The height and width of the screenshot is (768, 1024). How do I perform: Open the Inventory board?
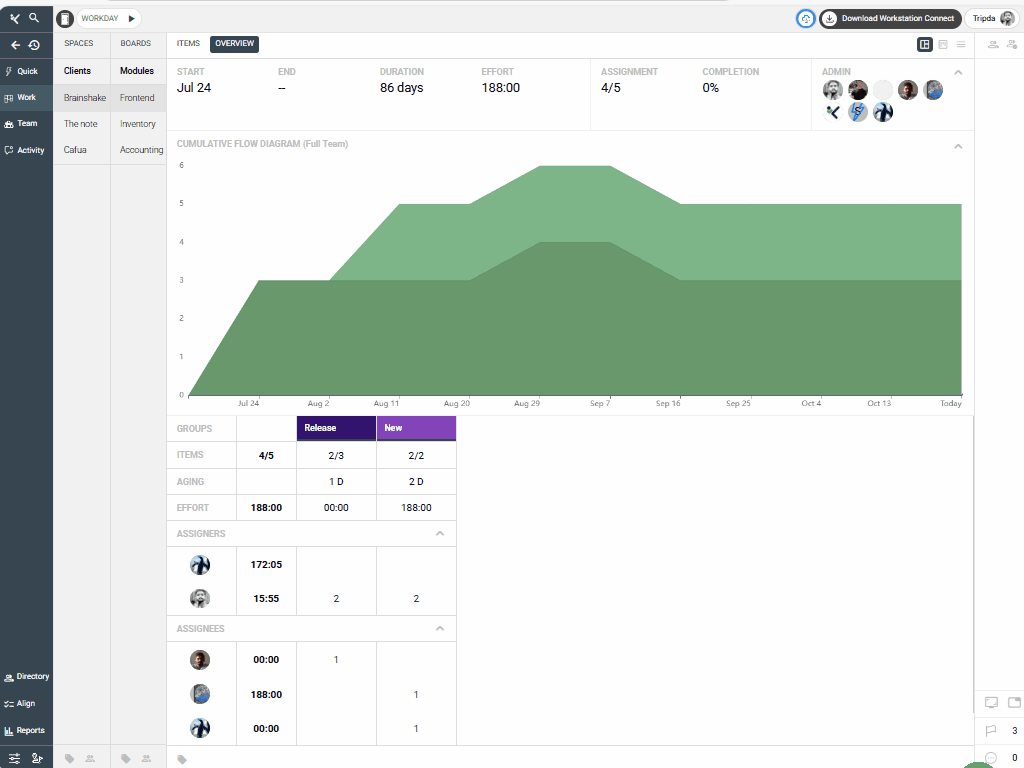click(x=138, y=124)
